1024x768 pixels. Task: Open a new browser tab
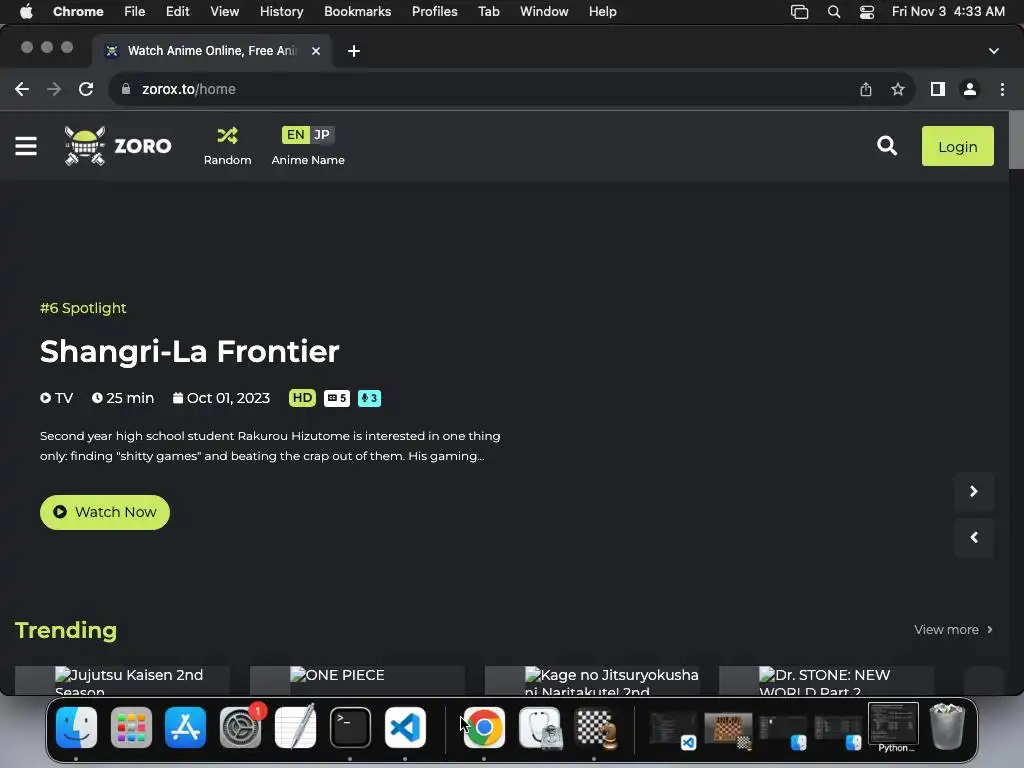tap(353, 51)
